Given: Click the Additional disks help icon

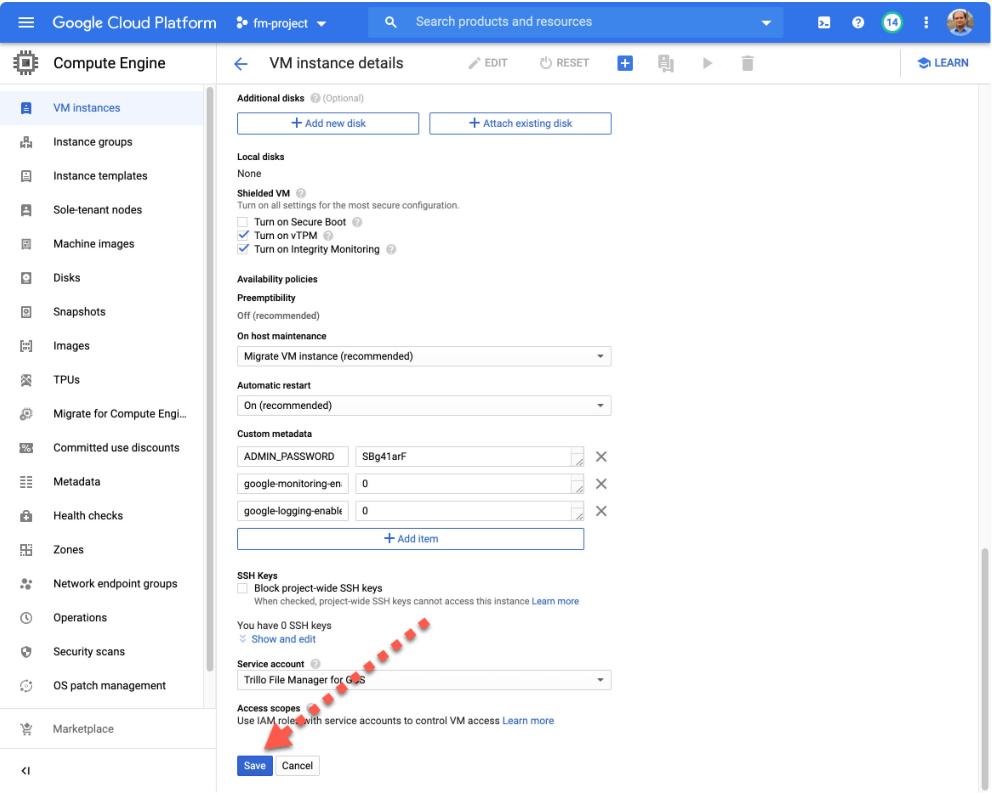Looking at the screenshot, I should pyautogui.click(x=315, y=98).
